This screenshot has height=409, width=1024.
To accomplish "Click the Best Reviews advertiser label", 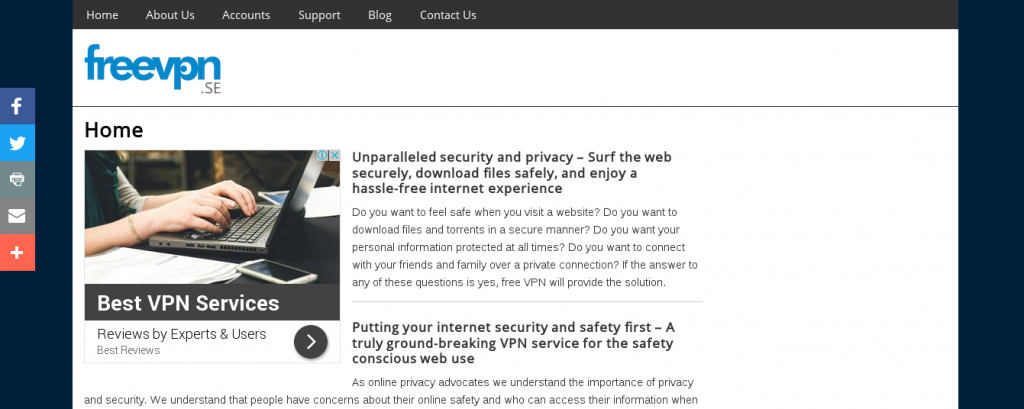I will [x=128, y=351].
